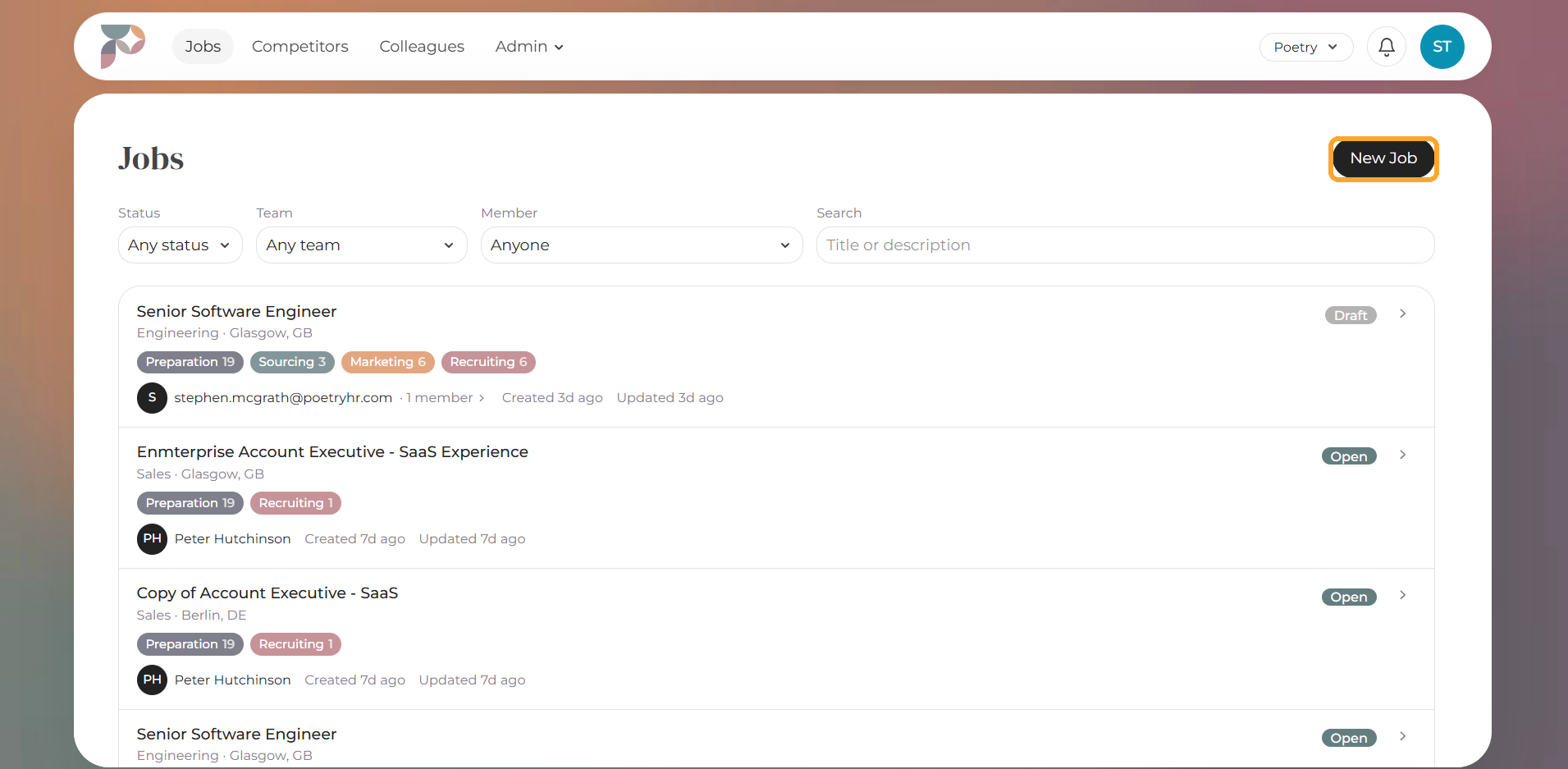Click the Sourcing 3 tag
This screenshot has height=769, width=1568.
(292, 362)
